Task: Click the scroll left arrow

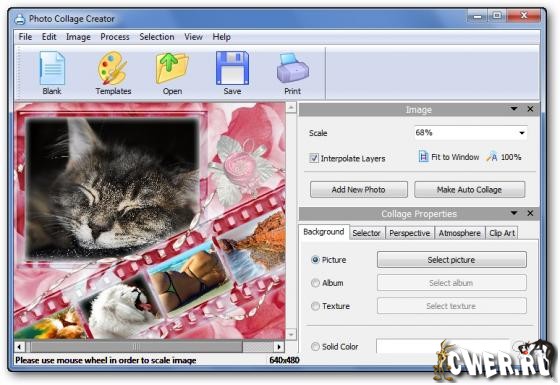Action: point(20,347)
